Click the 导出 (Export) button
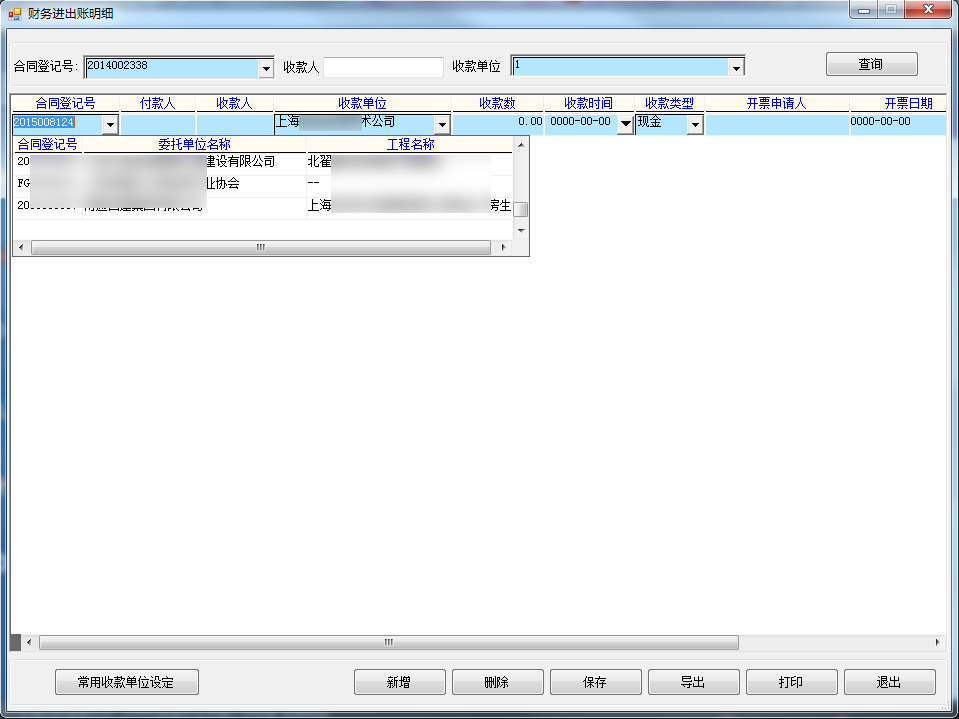This screenshot has height=719, width=959. coord(693,681)
